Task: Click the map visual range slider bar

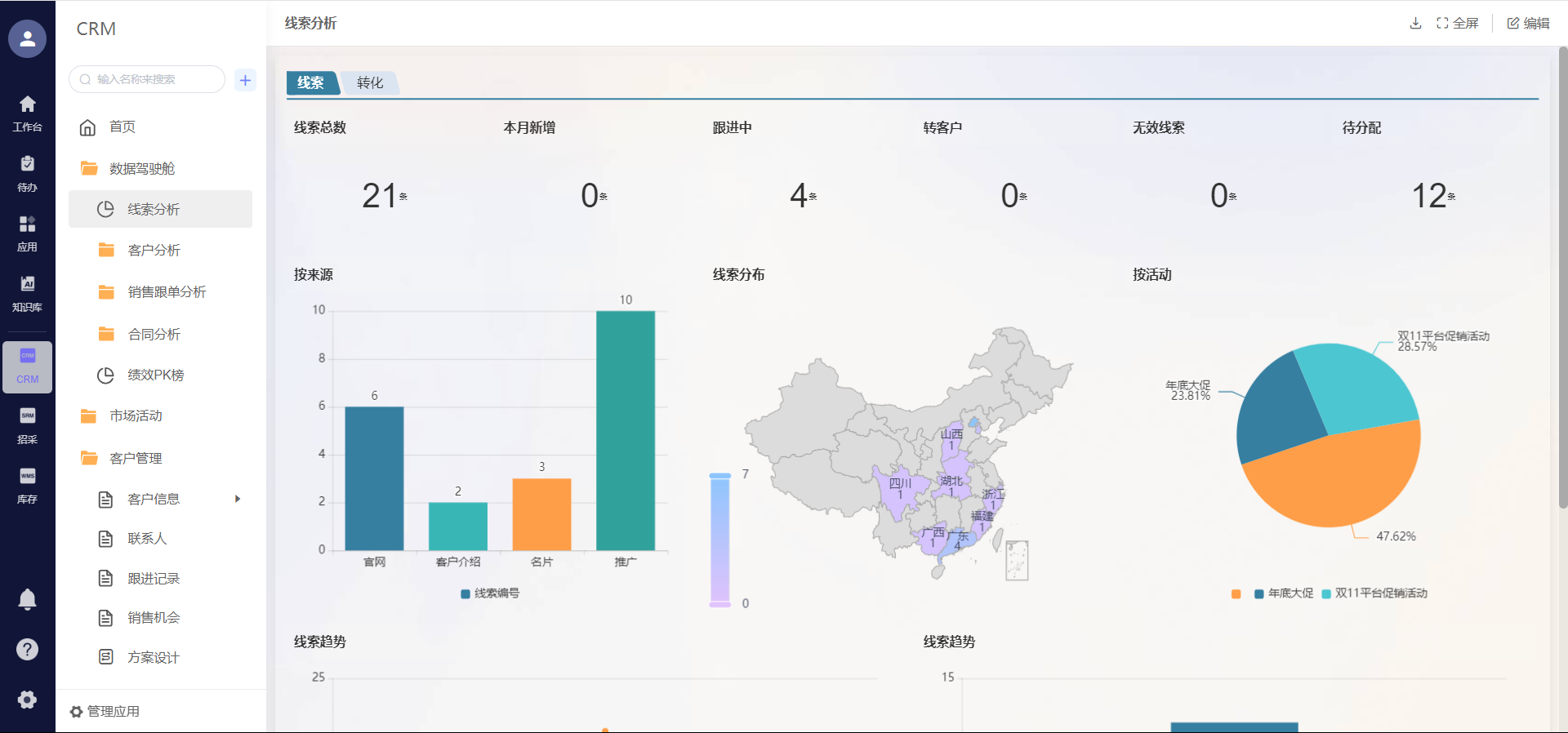Action: click(719, 539)
